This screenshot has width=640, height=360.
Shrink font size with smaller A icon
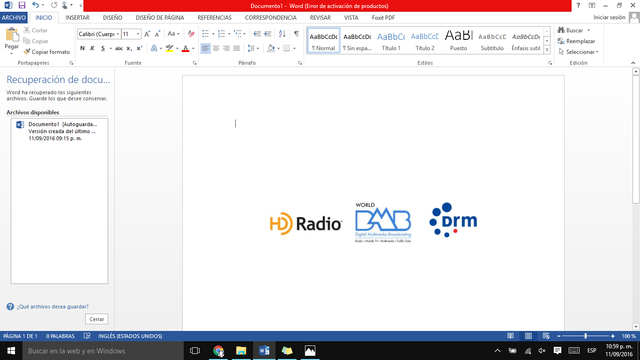(157, 34)
